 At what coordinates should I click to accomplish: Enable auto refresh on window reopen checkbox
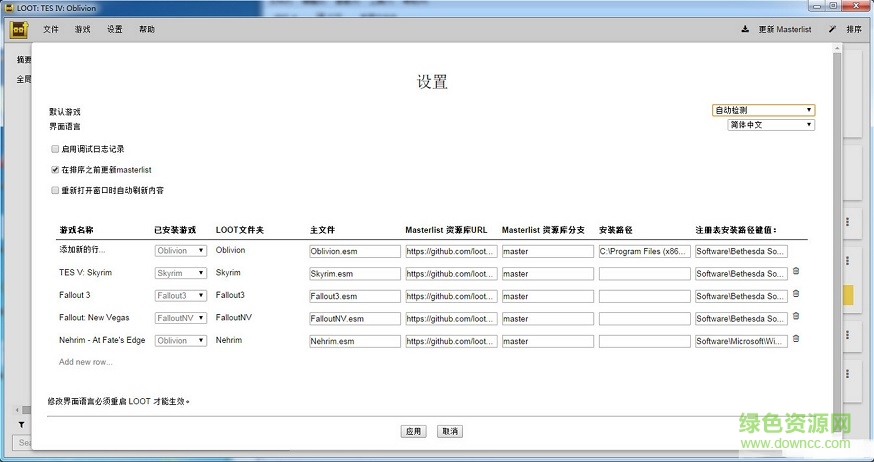pos(55,191)
